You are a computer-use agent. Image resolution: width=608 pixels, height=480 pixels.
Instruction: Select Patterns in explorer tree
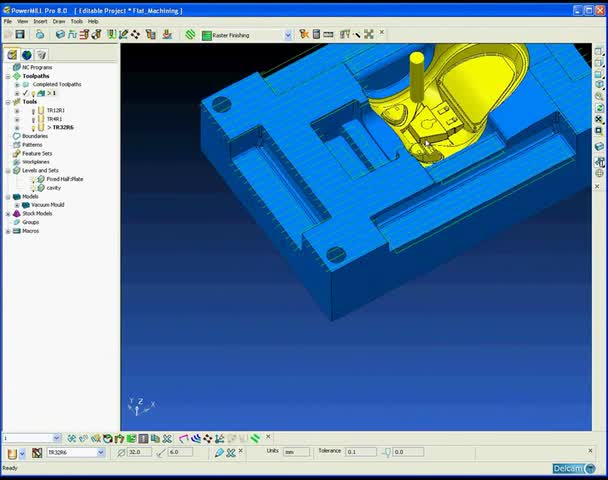[32, 145]
